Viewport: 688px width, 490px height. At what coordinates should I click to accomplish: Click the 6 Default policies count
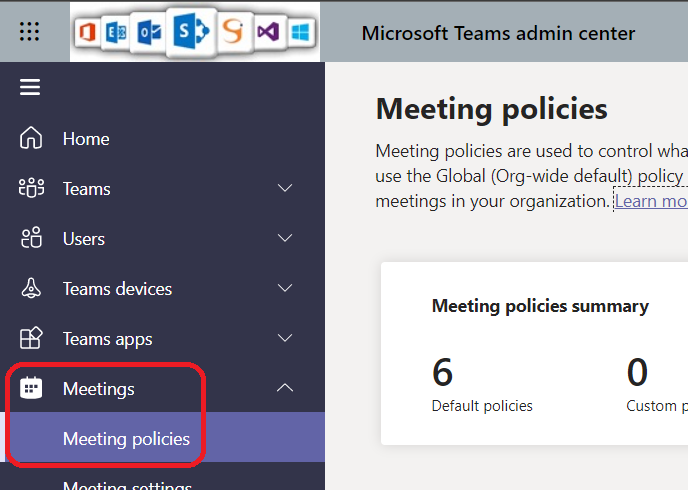click(442, 372)
